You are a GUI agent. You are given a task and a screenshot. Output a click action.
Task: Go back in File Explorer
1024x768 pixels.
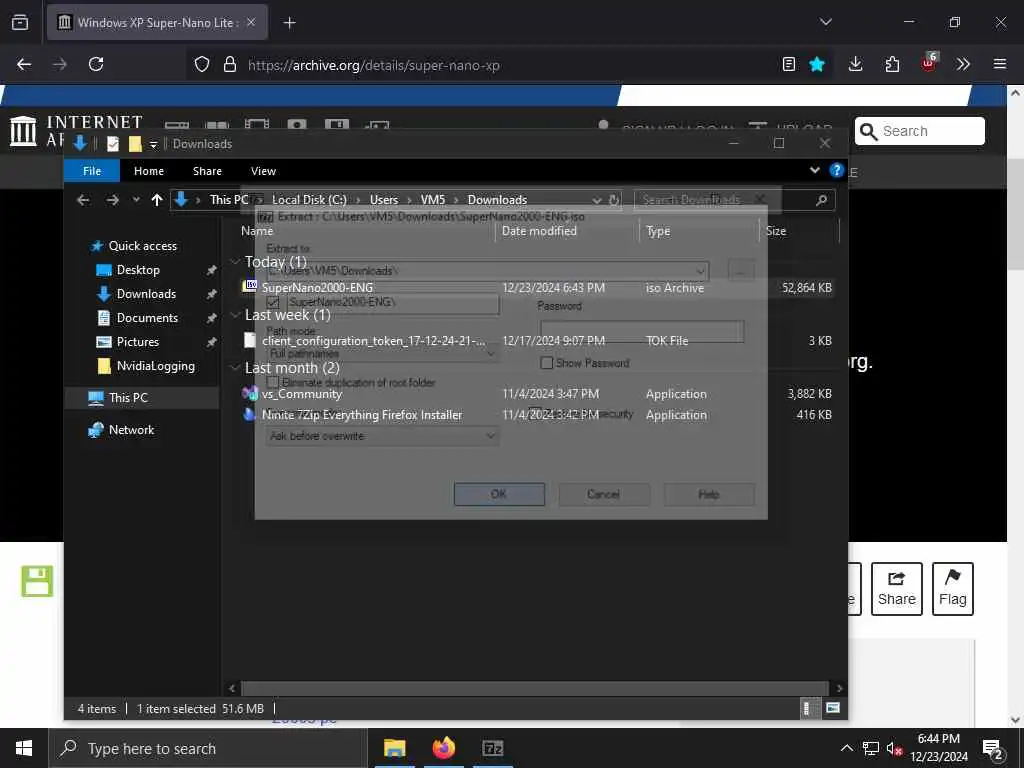(83, 200)
